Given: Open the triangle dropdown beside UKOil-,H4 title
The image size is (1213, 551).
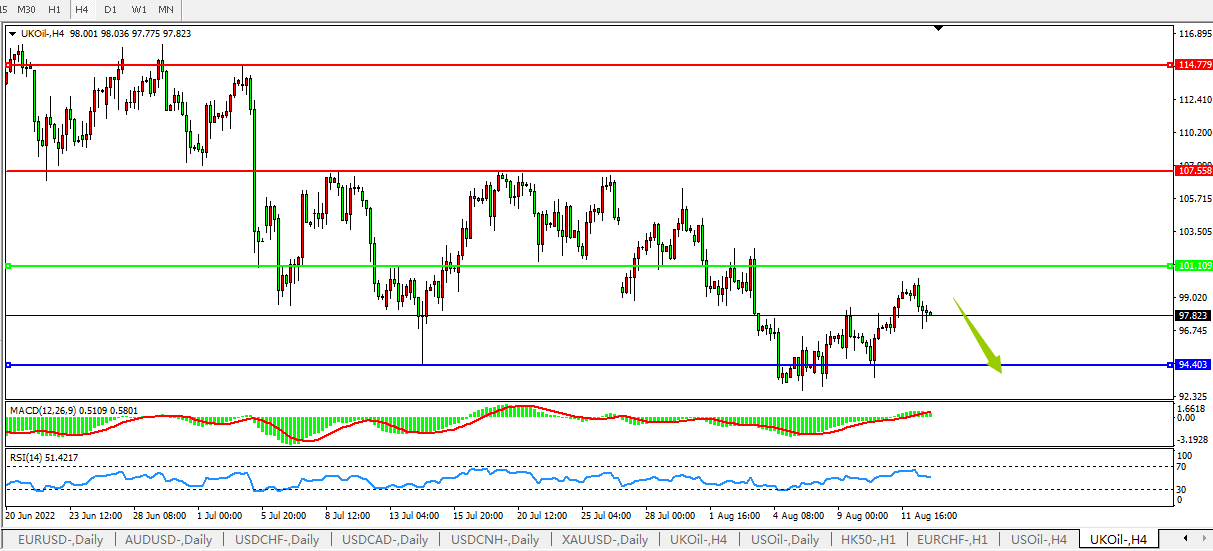Looking at the screenshot, I should 12,33.
